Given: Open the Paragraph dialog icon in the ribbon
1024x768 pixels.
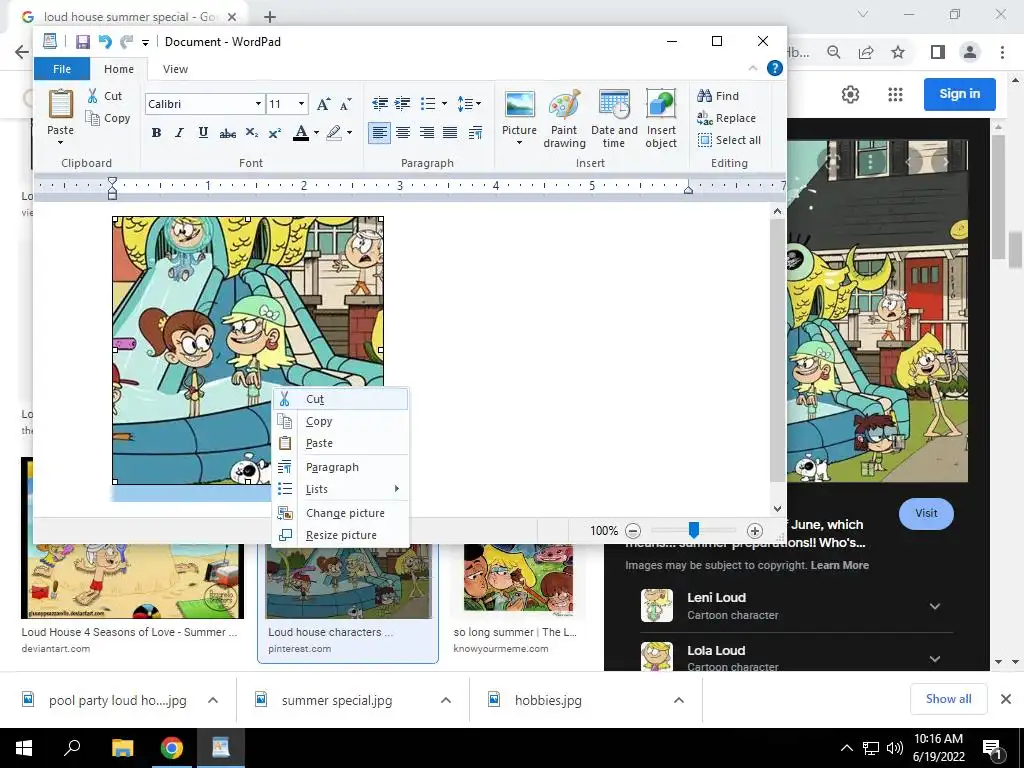Looking at the screenshot, I should 475,133.
